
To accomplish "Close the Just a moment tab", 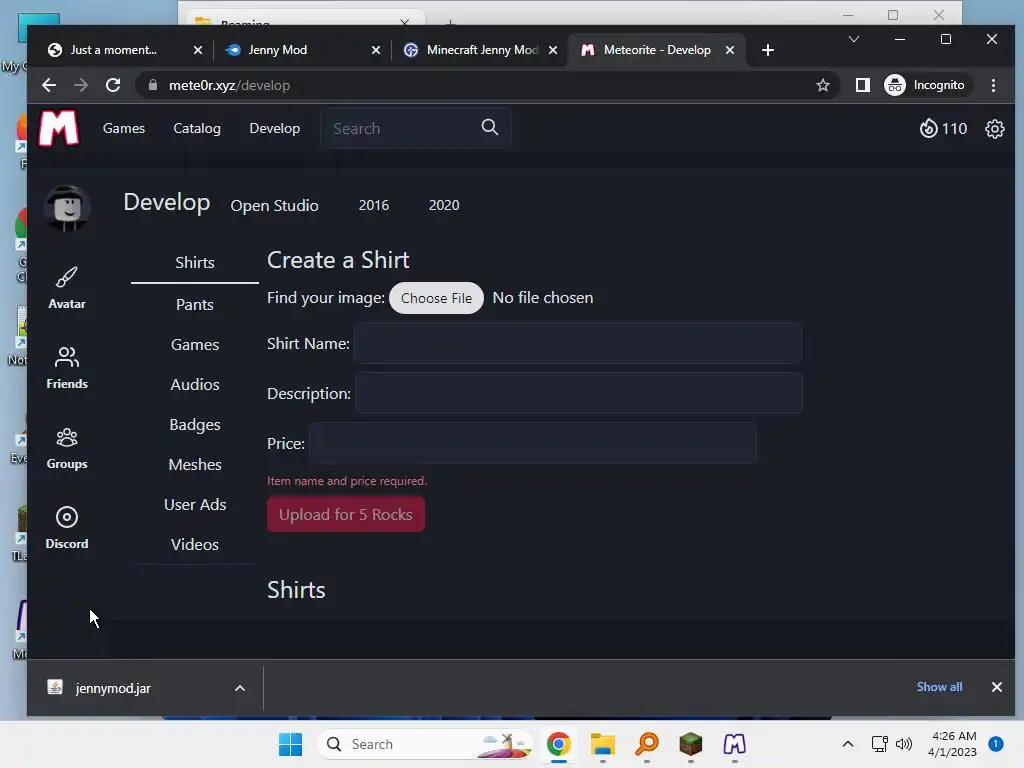I will point(198,50).
